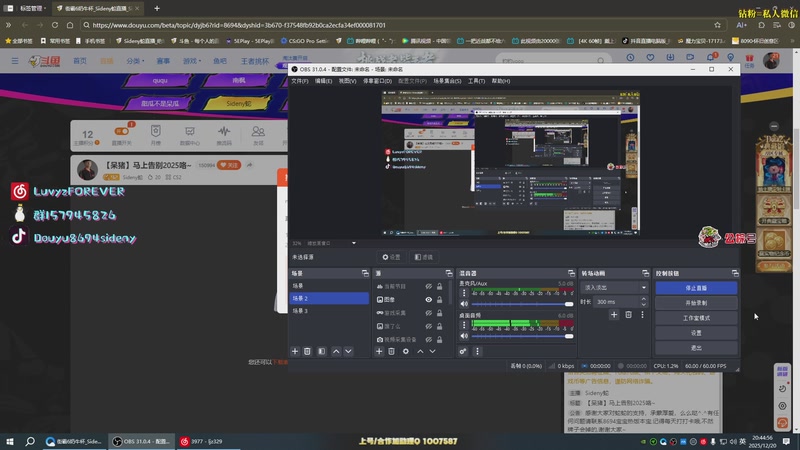Show the hidden 视频采集设备 source
This screenshot has width=800, height=450.
click(x=429, y=339)
